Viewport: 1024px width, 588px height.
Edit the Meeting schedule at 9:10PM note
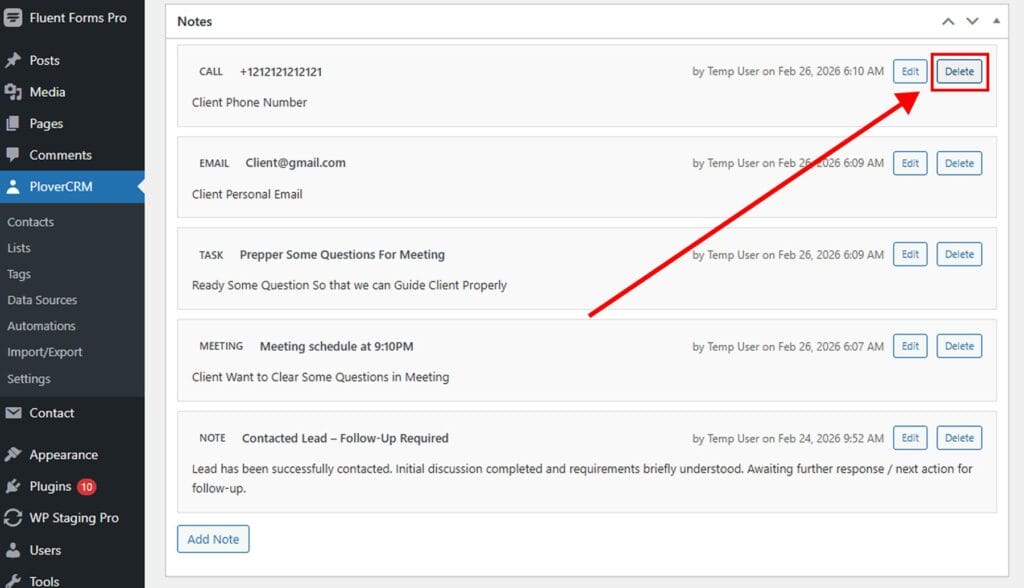(910, 346)
